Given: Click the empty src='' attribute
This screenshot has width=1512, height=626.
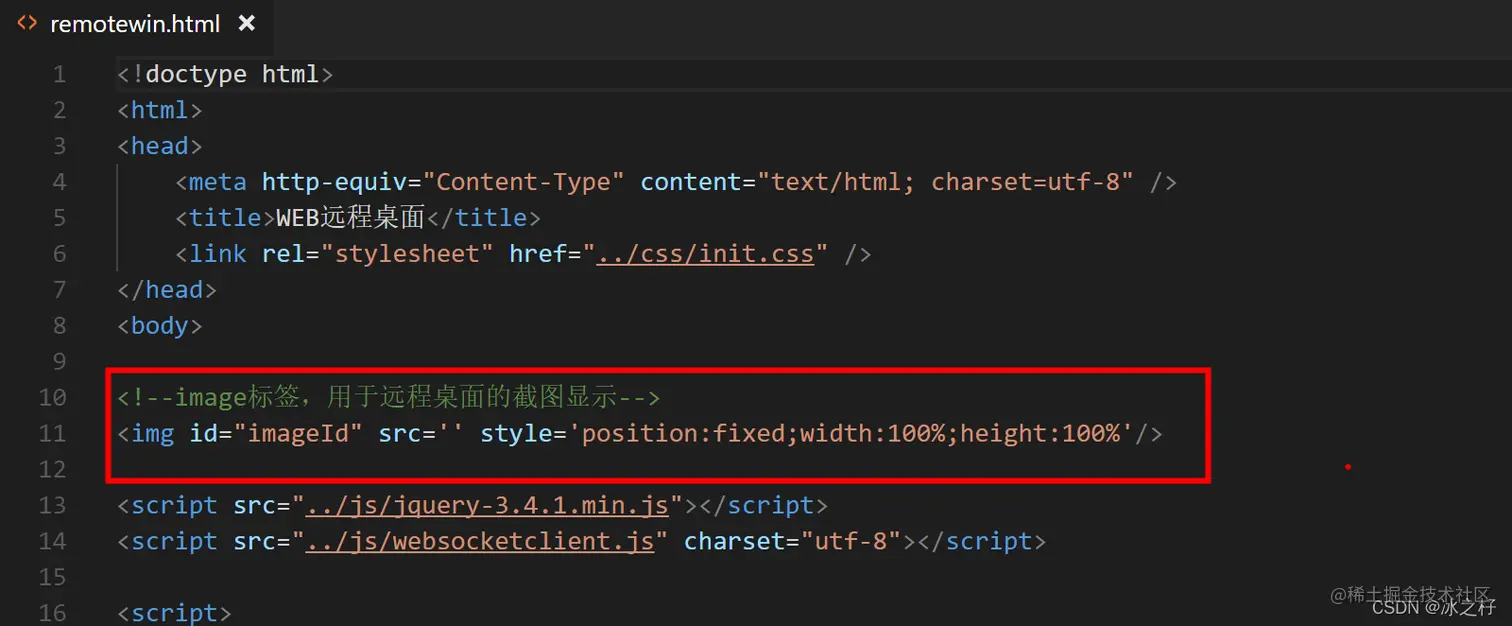Looking at the screenshot, I should click(421, 434).
